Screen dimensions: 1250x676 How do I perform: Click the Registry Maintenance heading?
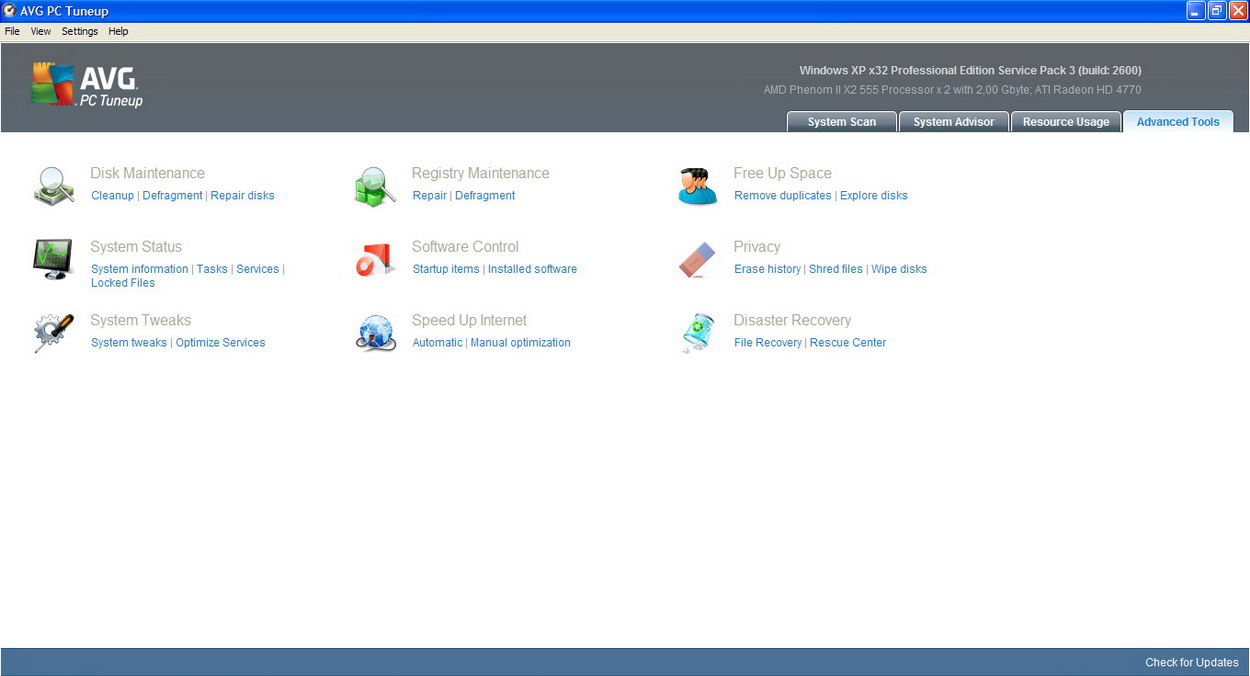click(481, 173)
